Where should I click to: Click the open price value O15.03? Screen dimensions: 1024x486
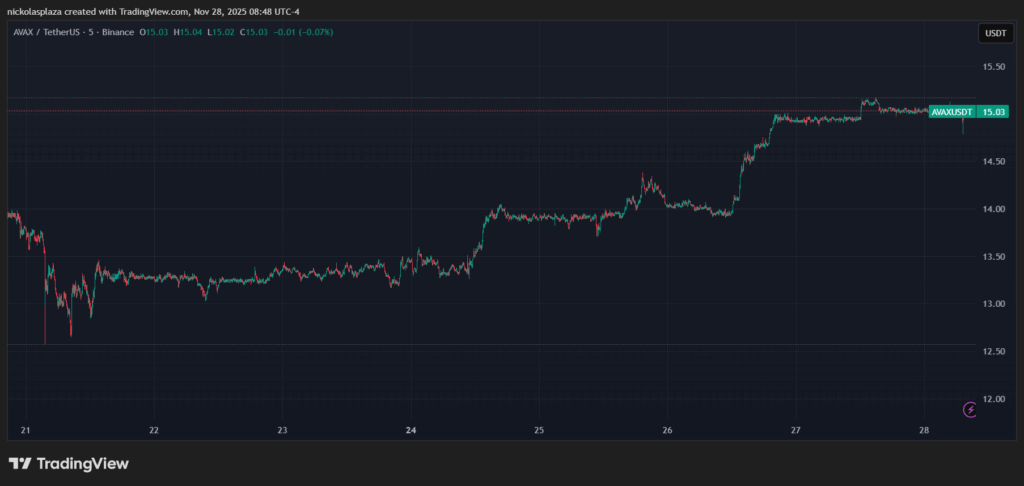pyautogui.click(x=156, y=32)
